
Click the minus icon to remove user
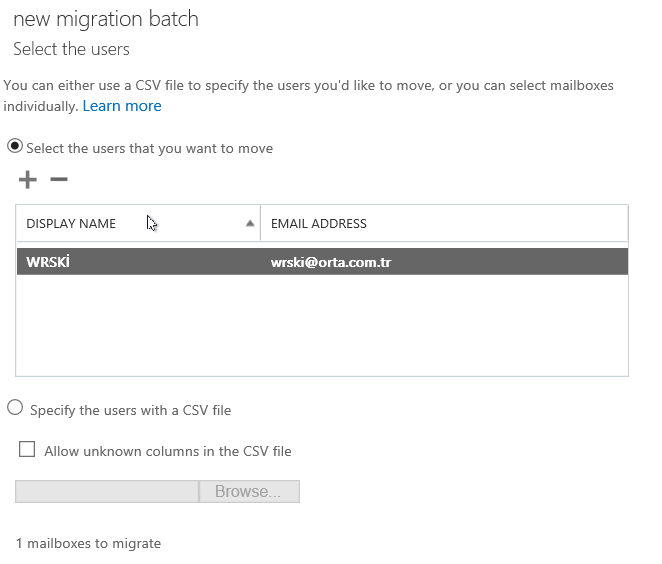[59, 179]
